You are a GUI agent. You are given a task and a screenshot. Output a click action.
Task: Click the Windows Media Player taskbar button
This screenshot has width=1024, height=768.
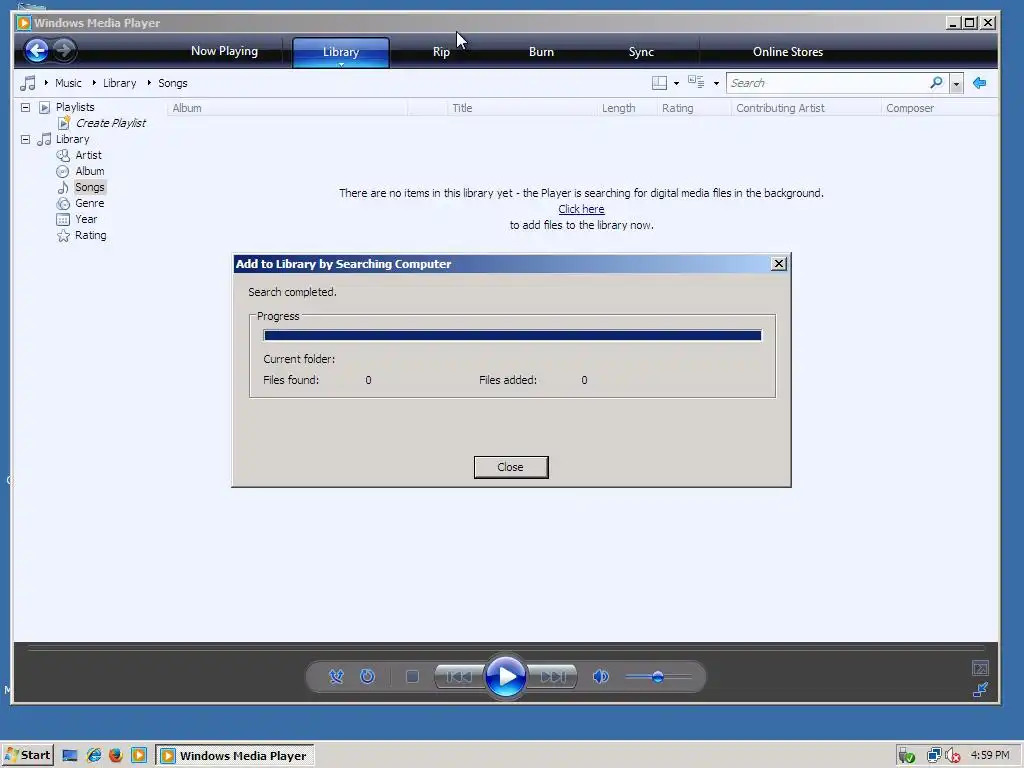pyautogui.click(x=234, y=756)
